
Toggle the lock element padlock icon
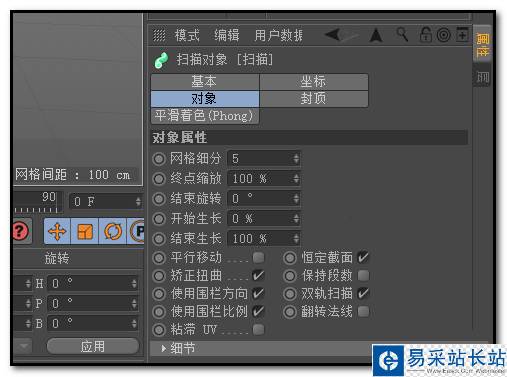tap(426, 35)
